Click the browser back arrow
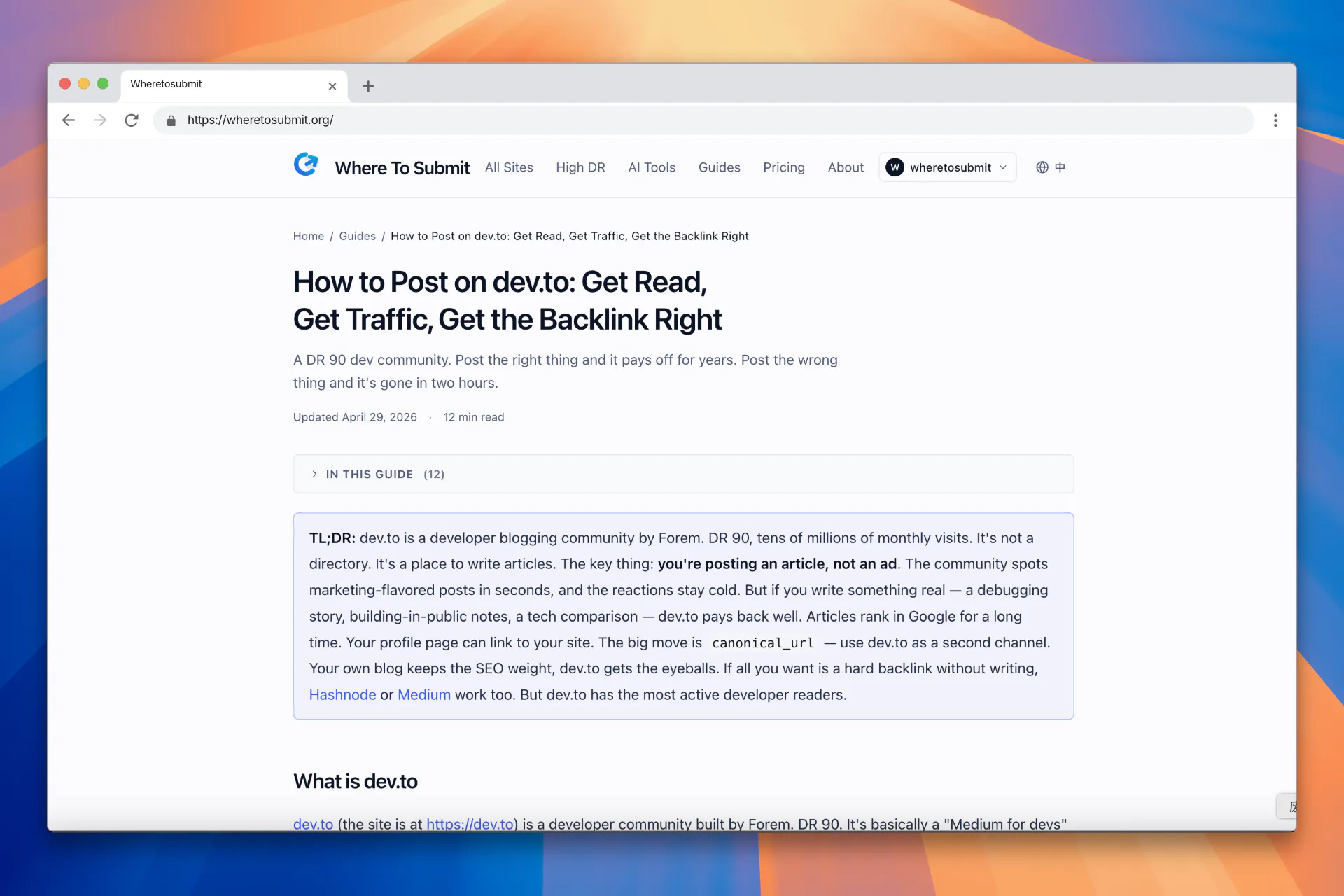The width and height of the screenshot is (1344, 896). (x=69, y=120)
